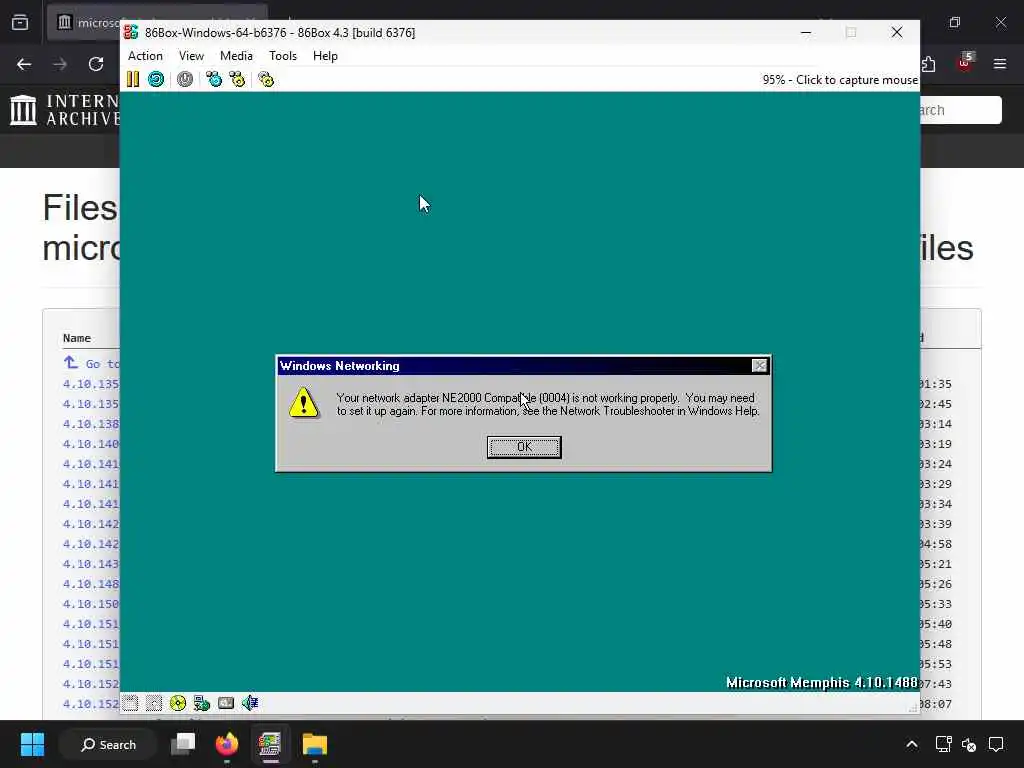This screenshot has width=1024, height=768.
Task: Click the 'Go to' parent directory link
Action: (x=92, y=363)
